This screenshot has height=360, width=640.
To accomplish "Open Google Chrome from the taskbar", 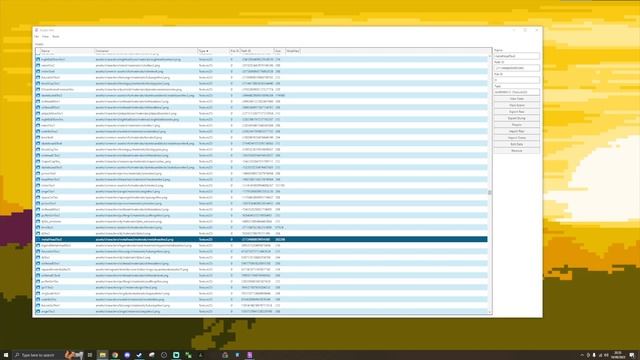I will tap(115, 355).
